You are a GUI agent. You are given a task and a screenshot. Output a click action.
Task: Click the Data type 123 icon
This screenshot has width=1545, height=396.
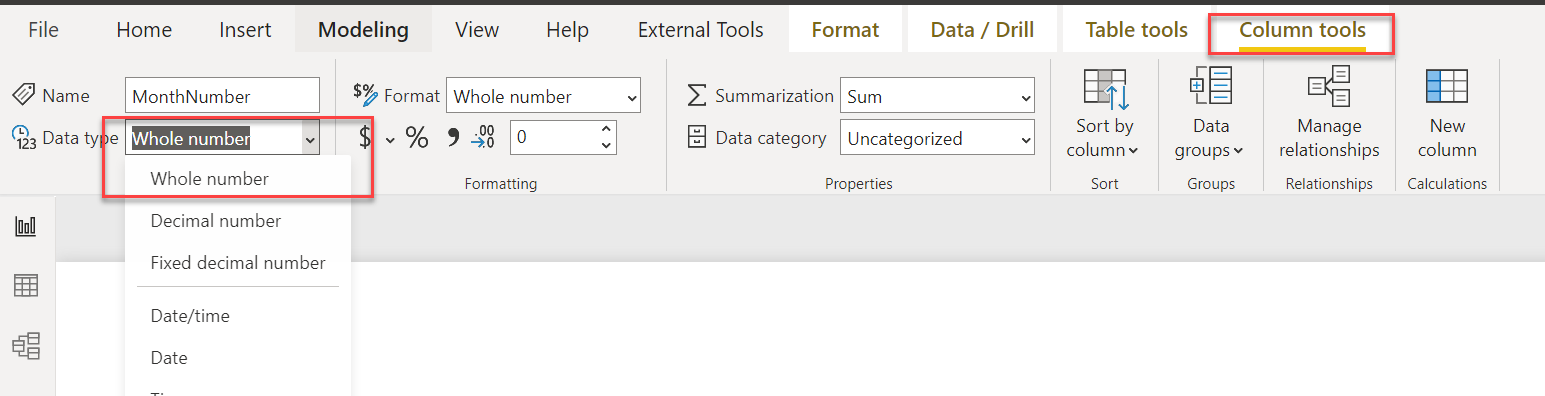coord(24,138)
